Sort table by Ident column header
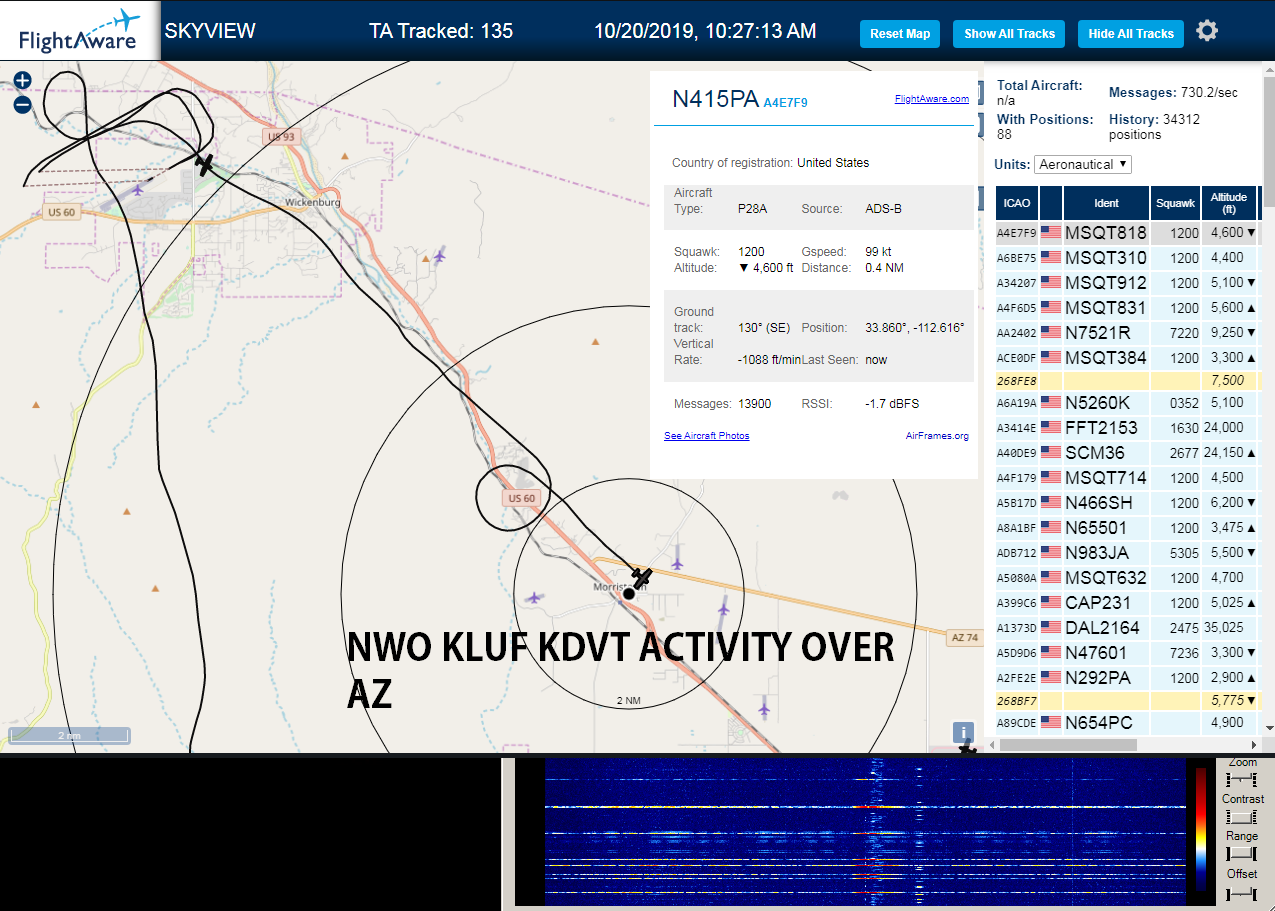This screenshot has width=1275, height=911. coord(1106,203)
